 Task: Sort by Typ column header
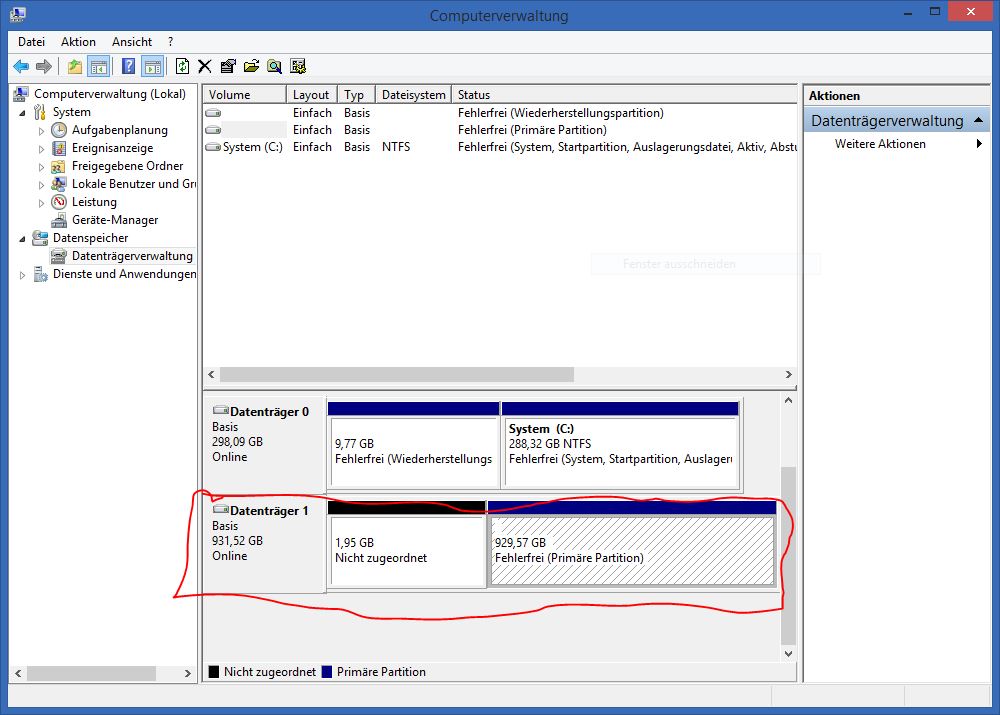point(356,94)
